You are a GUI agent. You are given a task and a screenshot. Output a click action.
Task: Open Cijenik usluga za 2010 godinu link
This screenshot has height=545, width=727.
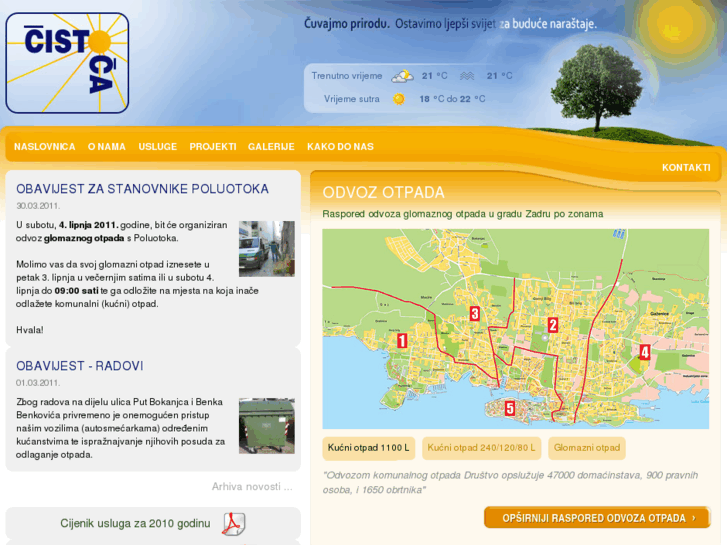click(x=135, y=524)
